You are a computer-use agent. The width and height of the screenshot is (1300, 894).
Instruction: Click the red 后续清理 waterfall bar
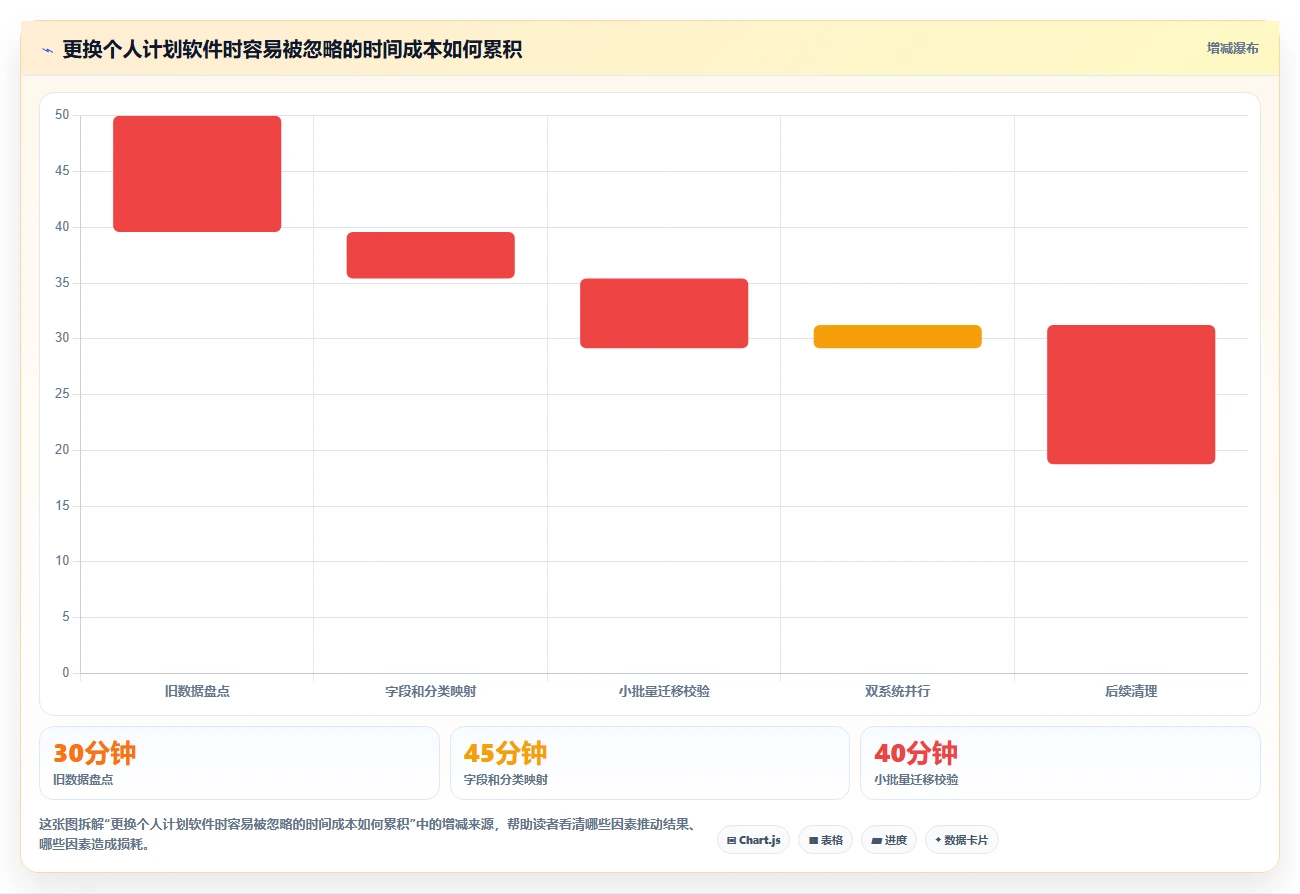pos(1131,395)
